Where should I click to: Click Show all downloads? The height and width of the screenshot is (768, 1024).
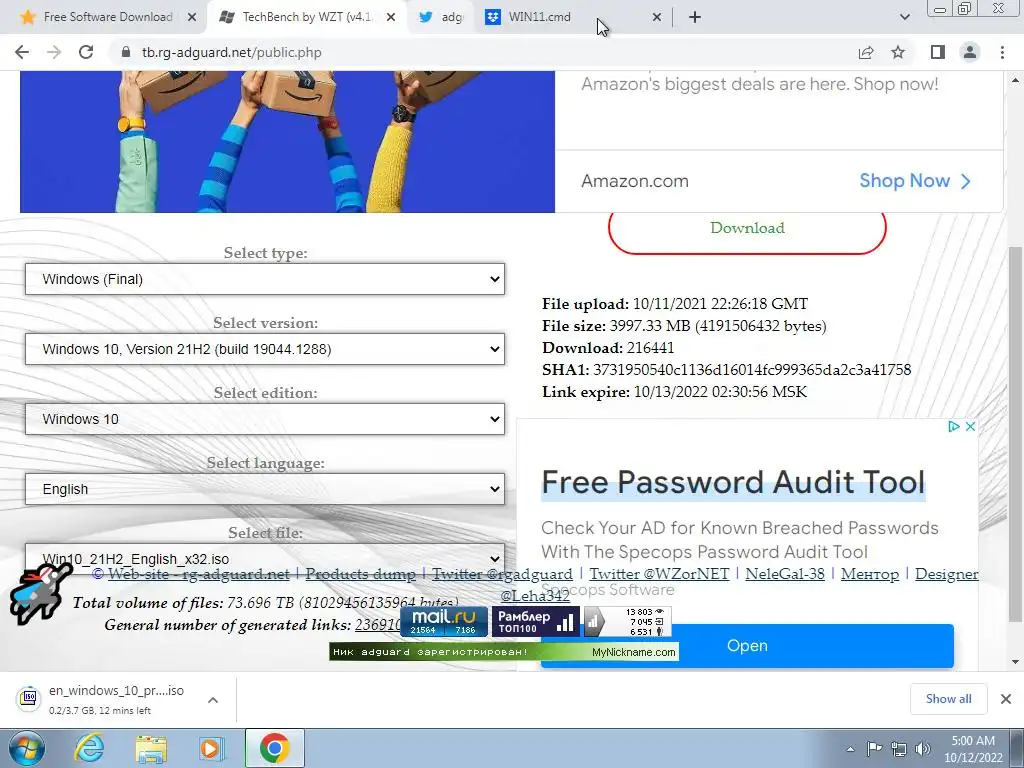coord(948,699)
